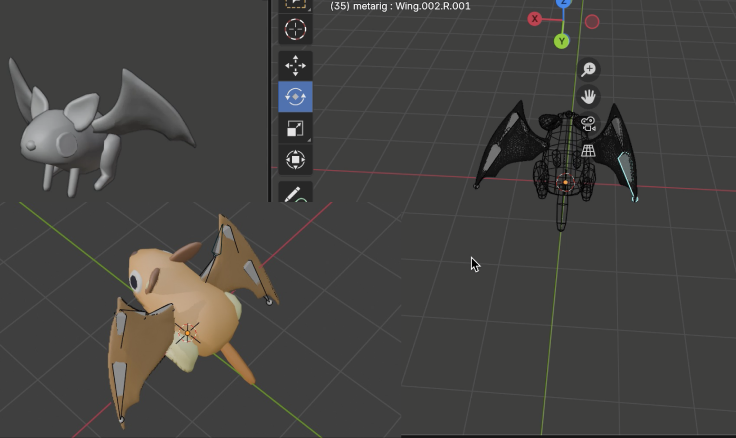This screenshot has width=736, height=438.
Task: Click the metarig Wing.002.R.001 label
Action: [400, 6]
